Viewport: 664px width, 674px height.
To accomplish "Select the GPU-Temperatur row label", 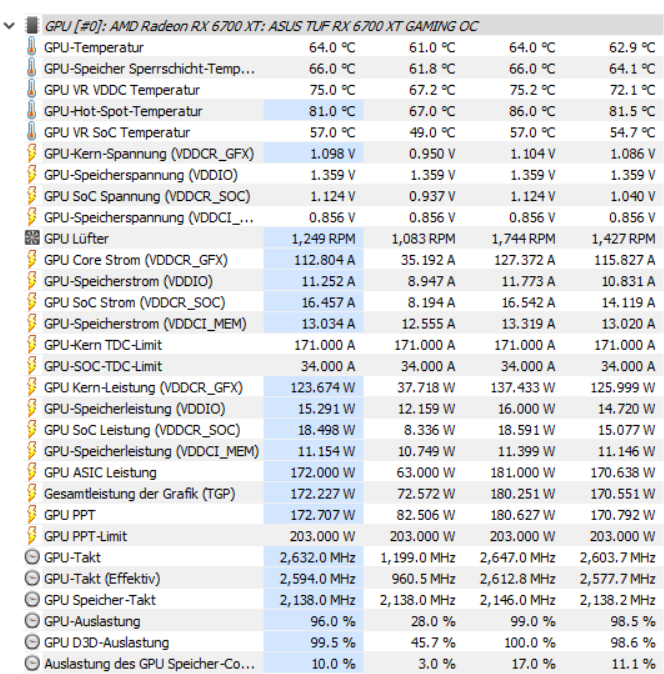I will tap(94, 47).
